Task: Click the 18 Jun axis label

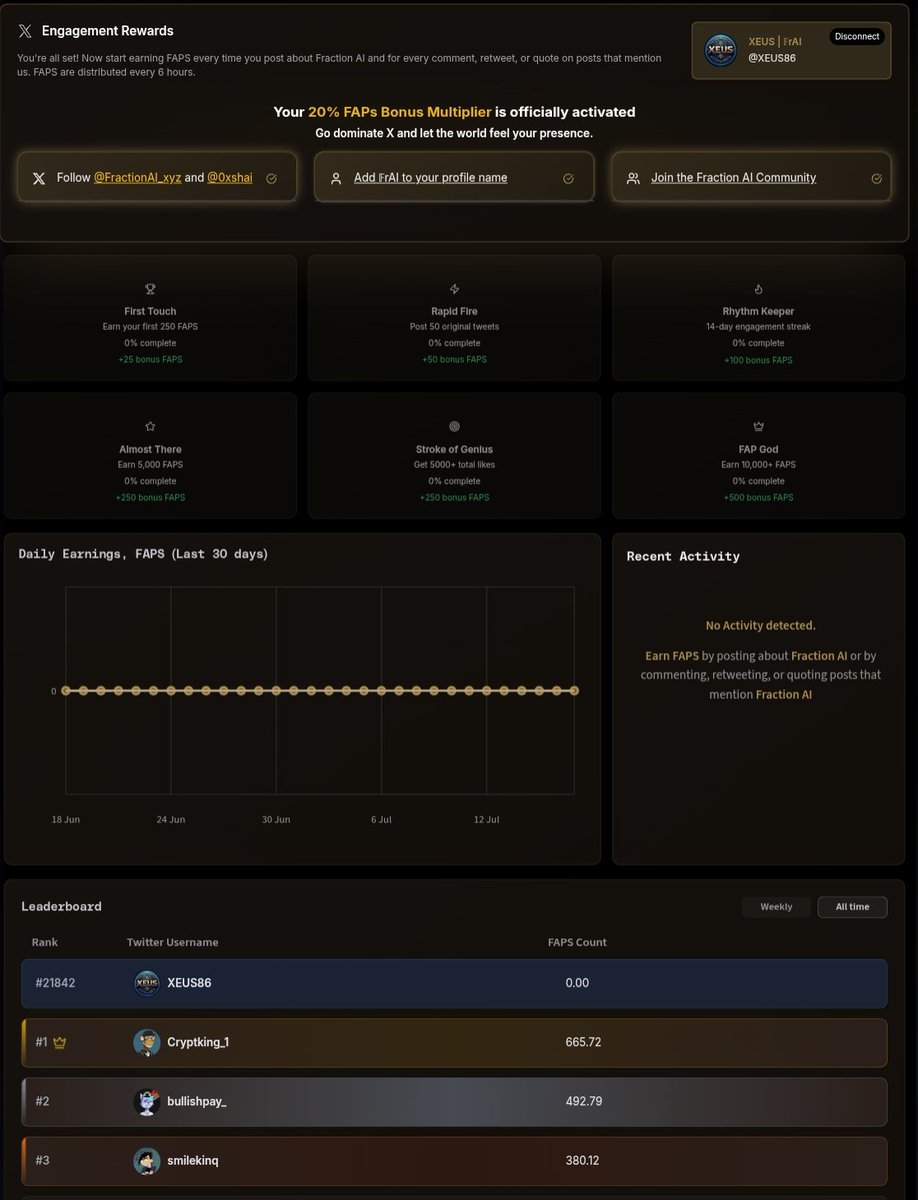Action: pyautogui.click(x=66, y=819)
